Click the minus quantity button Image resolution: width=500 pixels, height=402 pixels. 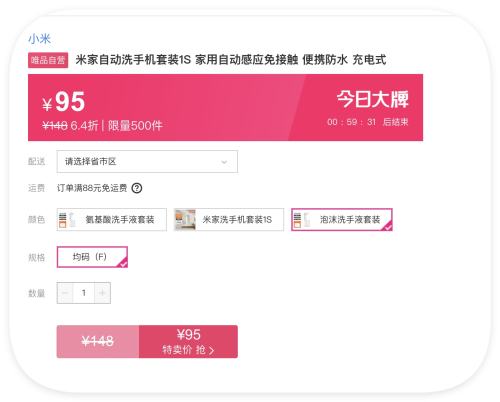pos(65,293)
